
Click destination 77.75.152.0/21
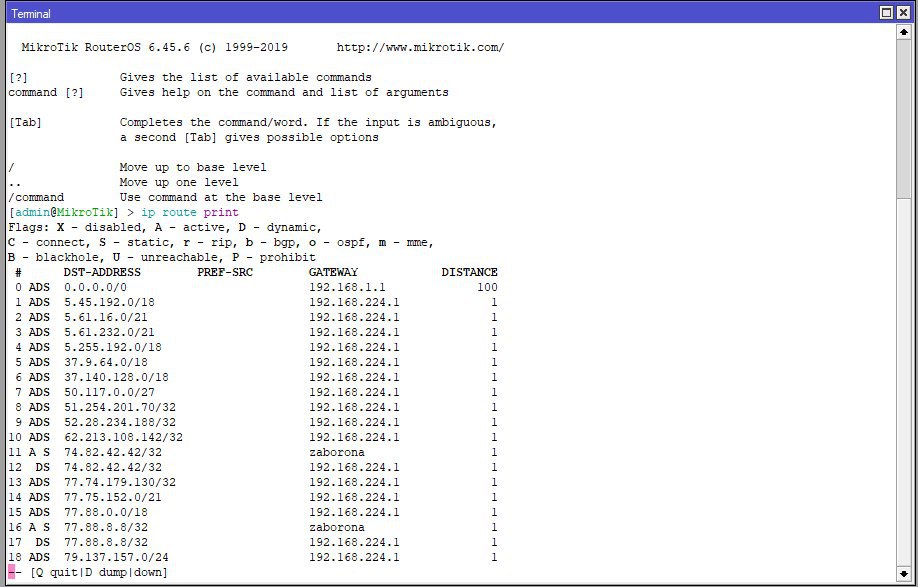(112, 497)
